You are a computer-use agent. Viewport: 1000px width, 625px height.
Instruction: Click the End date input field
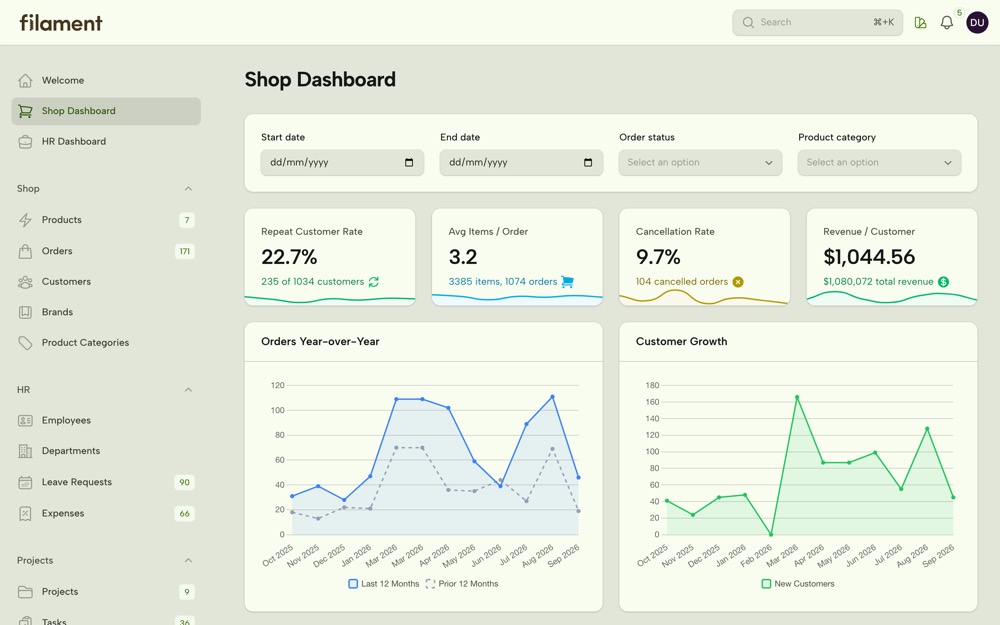pyautogui.click(x=521, y=163)
